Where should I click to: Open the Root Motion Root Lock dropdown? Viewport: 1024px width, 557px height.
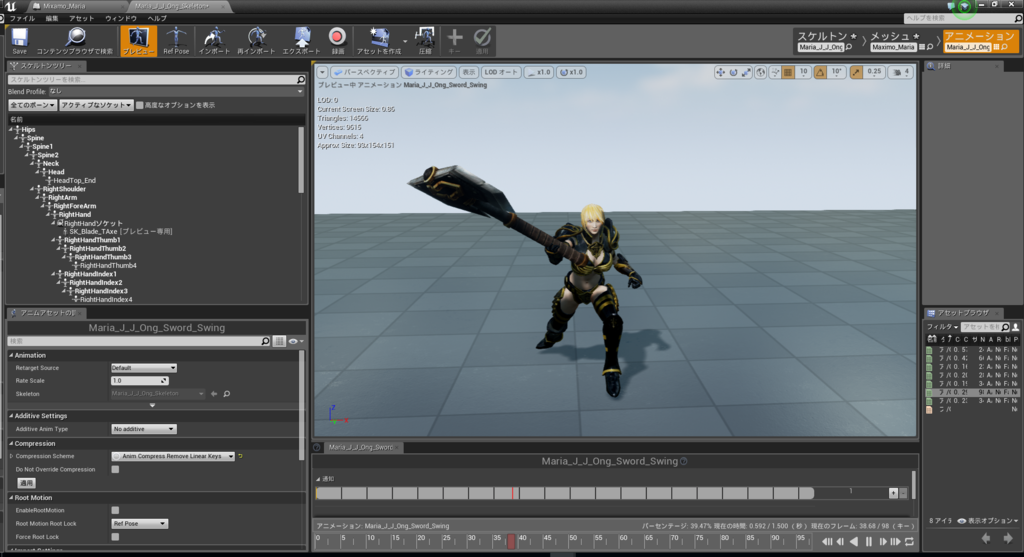point(139,524)
